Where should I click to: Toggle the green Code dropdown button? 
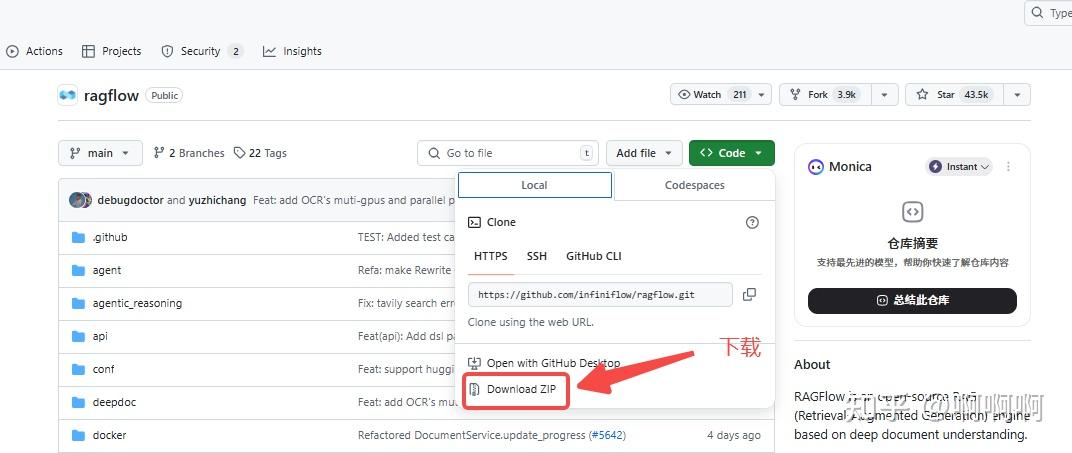[732, 153]
